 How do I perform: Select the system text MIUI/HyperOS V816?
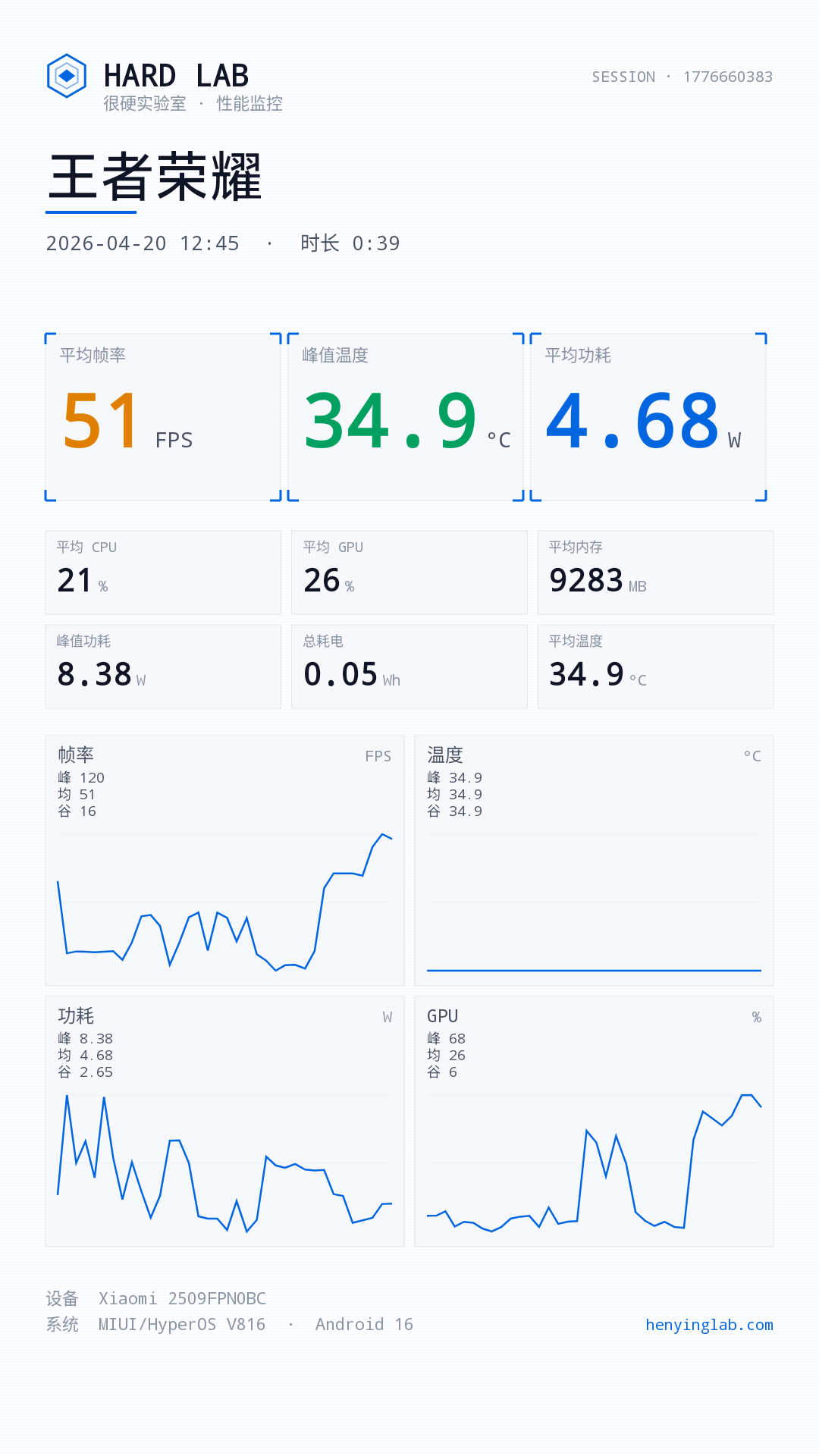click(x=182, y=1325)
